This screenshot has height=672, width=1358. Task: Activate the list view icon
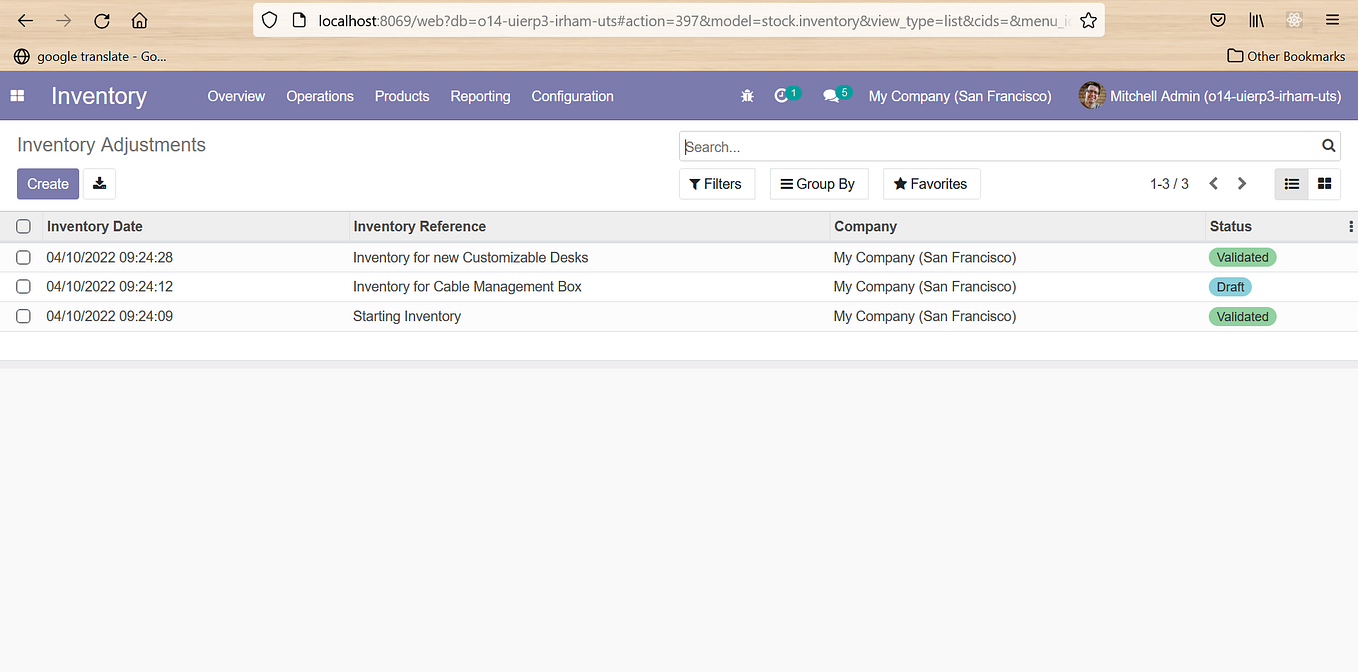[1291, 183]
